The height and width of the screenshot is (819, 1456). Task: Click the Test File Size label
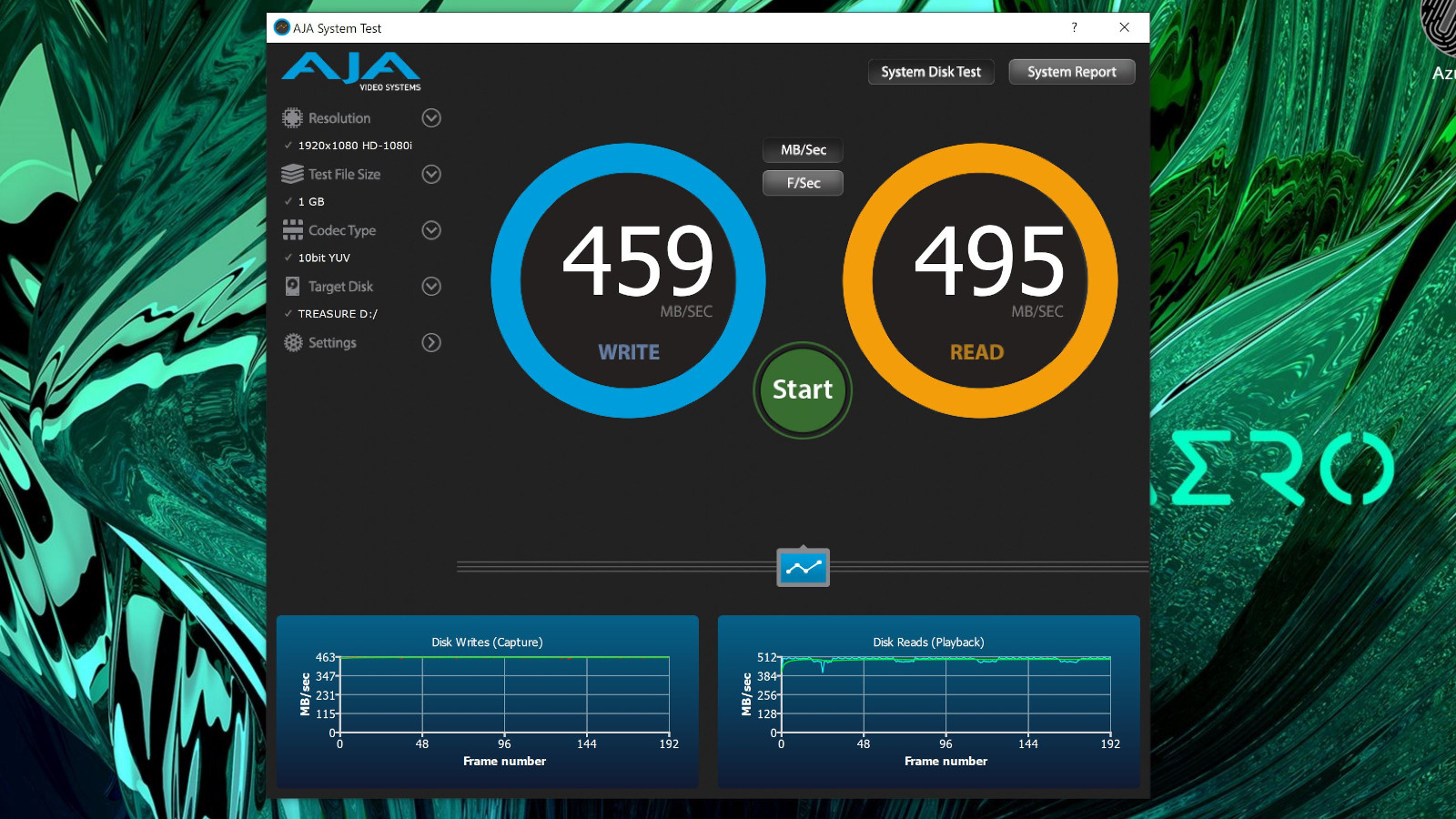(344, 174)
